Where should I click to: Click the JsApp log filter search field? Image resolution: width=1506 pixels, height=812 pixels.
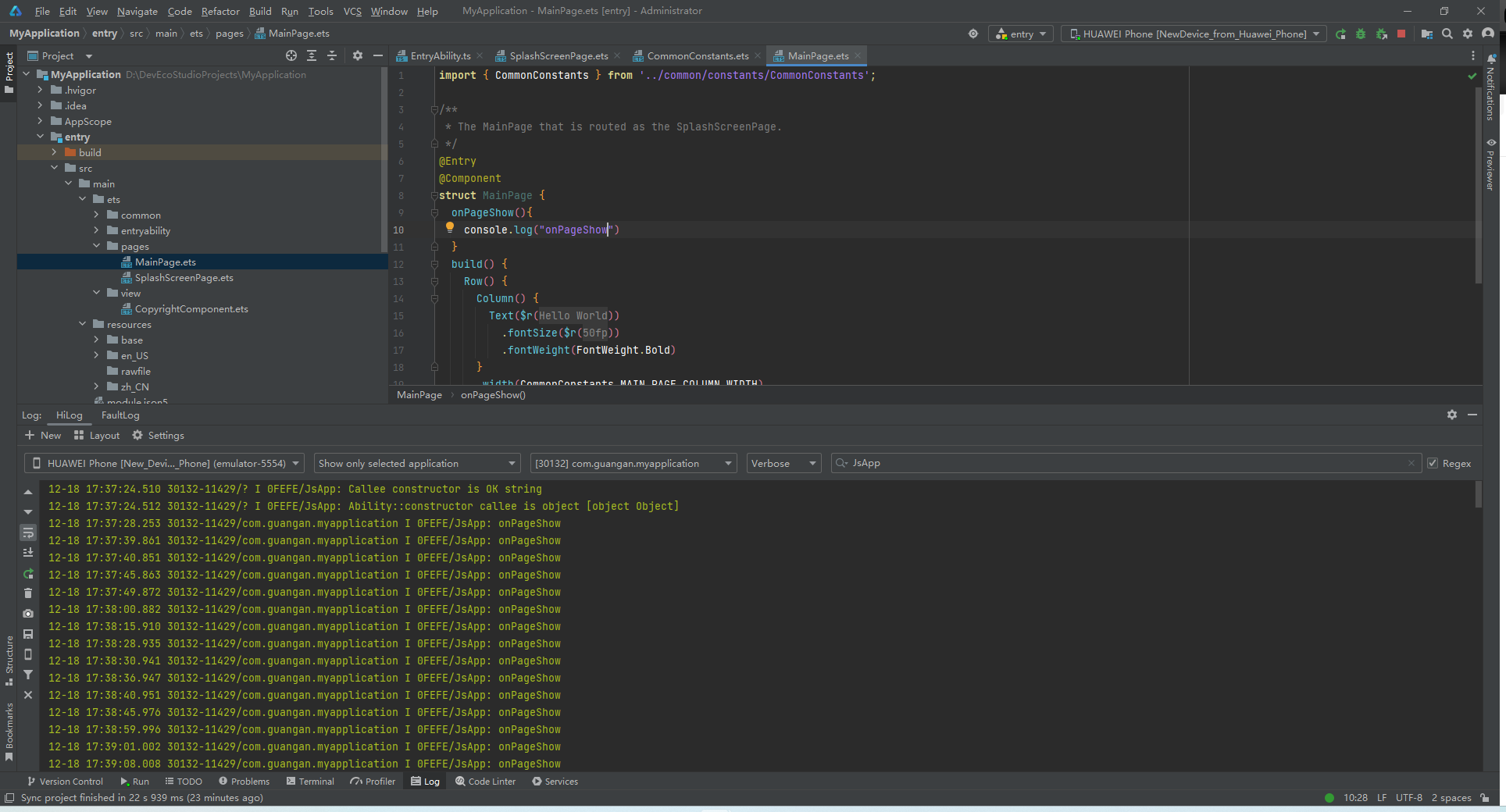[1125, 463]
